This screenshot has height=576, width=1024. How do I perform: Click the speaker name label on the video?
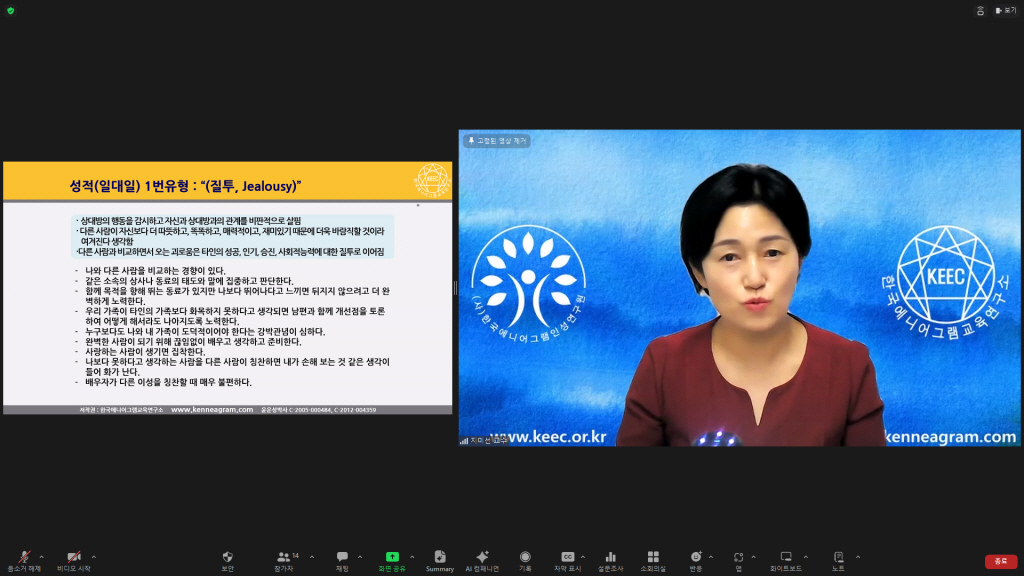click(x=485, y=441)
